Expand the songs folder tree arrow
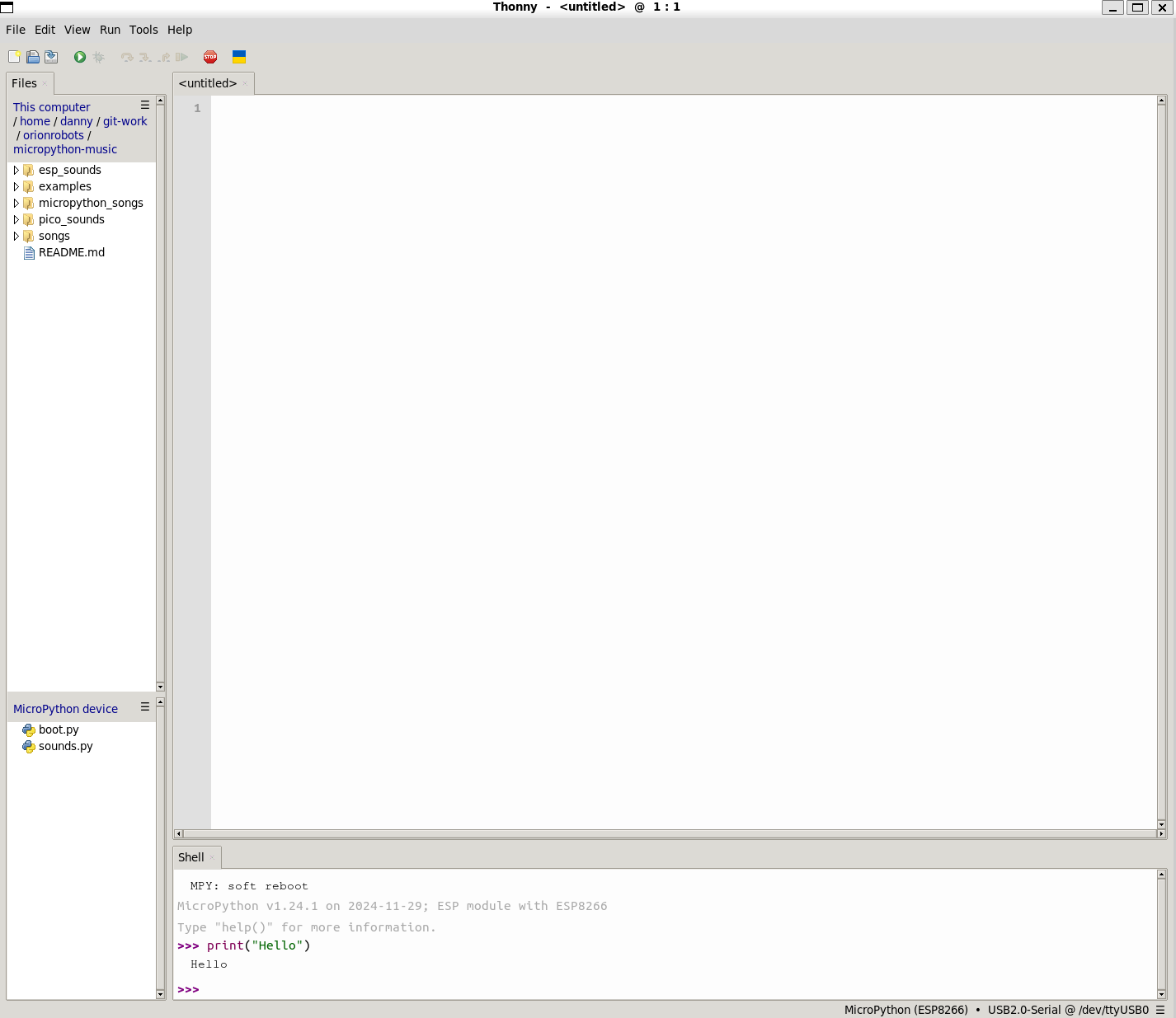The height and width of the screenshot is (1018, 1176). point(16,236)
